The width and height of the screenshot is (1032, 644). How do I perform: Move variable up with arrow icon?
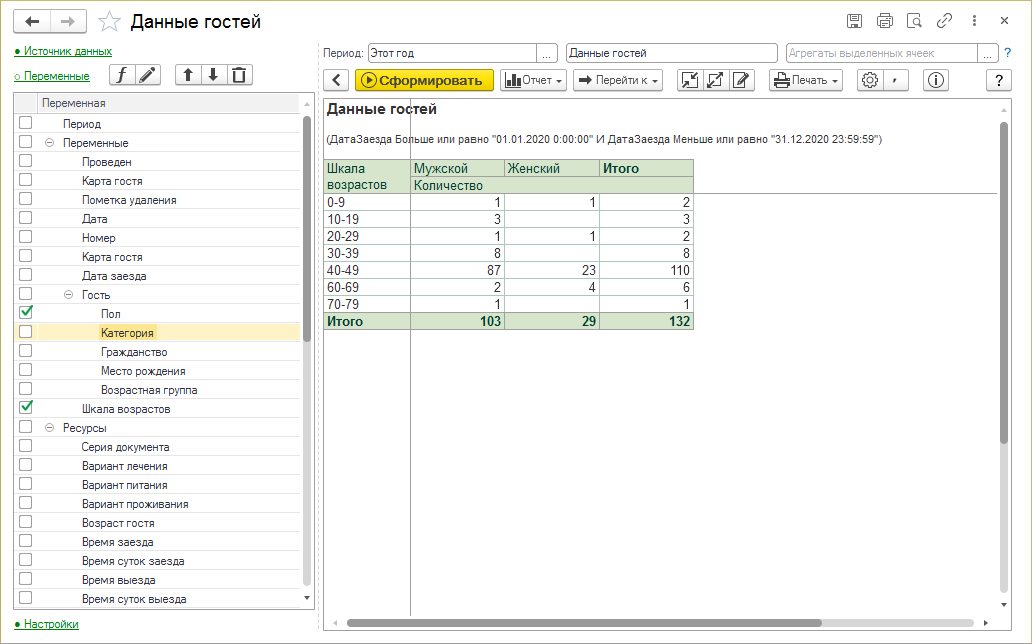tap(188, 75)
